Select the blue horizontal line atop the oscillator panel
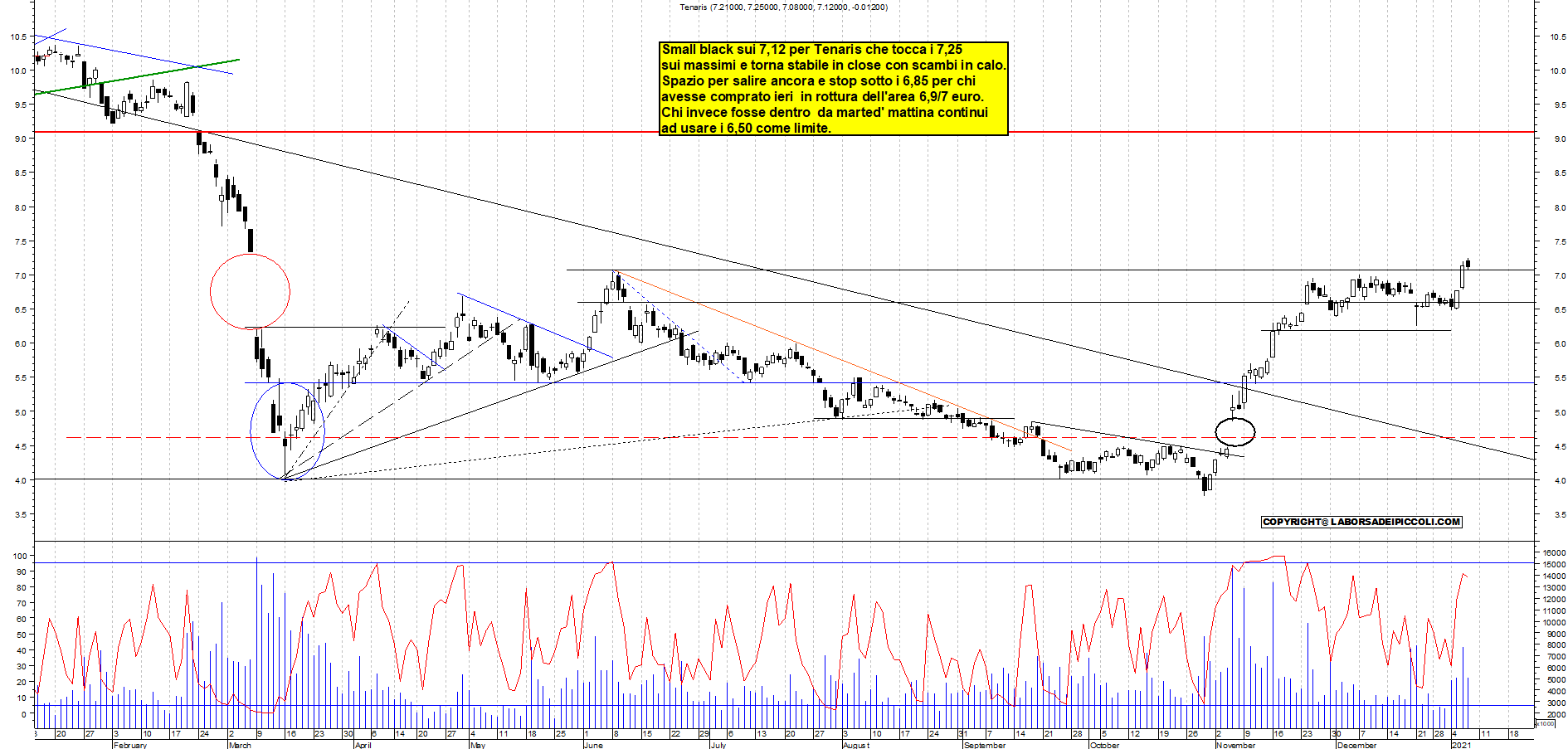Image resolution: width=1568 pixels, height=749 pixels. (x=784, y=563)
